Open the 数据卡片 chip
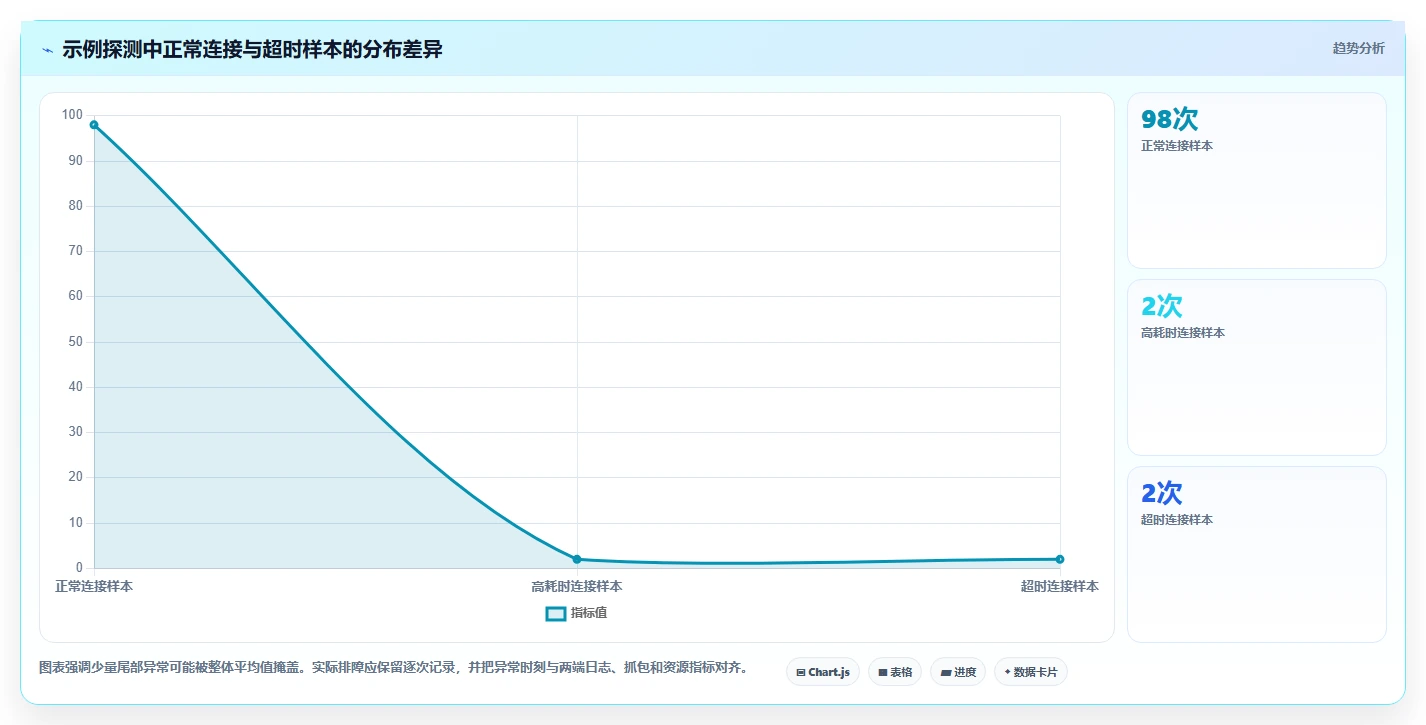The height and width of the screenshot is (725, 1426). point(1031,672)
